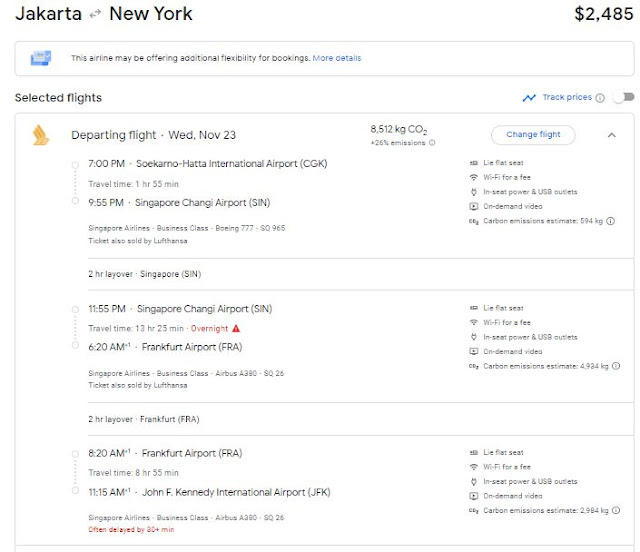Click the Jakarta–New York round-trip arrows icon
Viewport: 640px width, 552px height.
click(96, 15)
